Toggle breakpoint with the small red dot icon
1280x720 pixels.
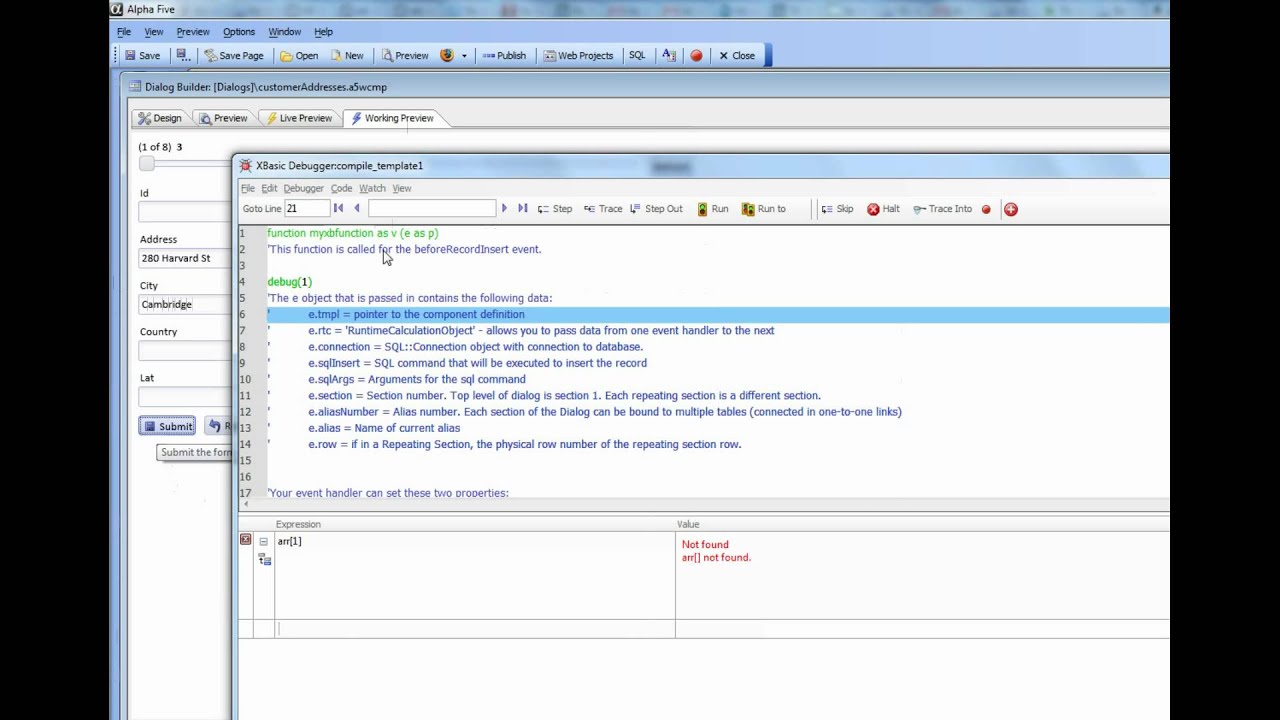[x=986, y=209]
